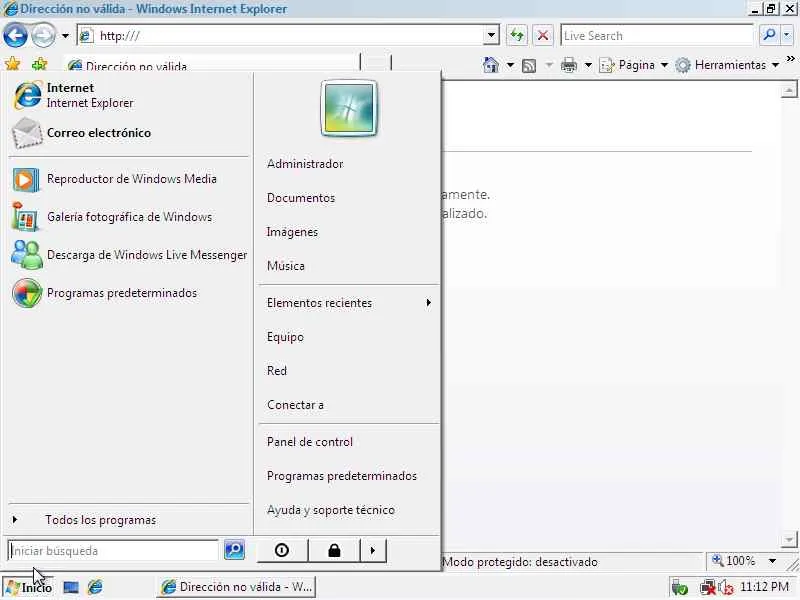The height and width of the screenshot is (600, 800).
Task: Open the search provider options dropdown
Action: point(786,35)
